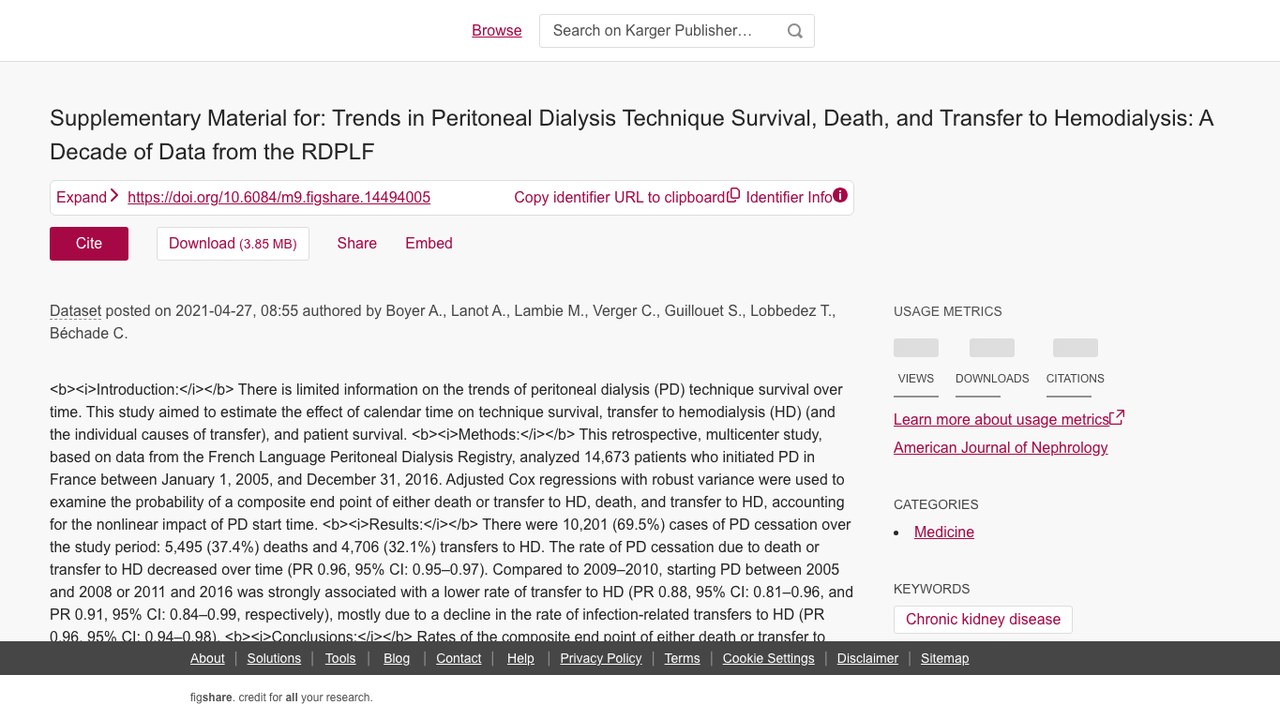Click the Dataset type label
This screenshot has height=720, width=1280.
click(x=76, y=311)
